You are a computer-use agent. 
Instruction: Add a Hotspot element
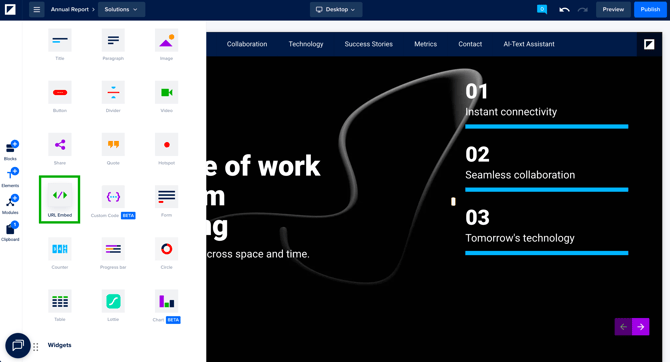[167, 145]
